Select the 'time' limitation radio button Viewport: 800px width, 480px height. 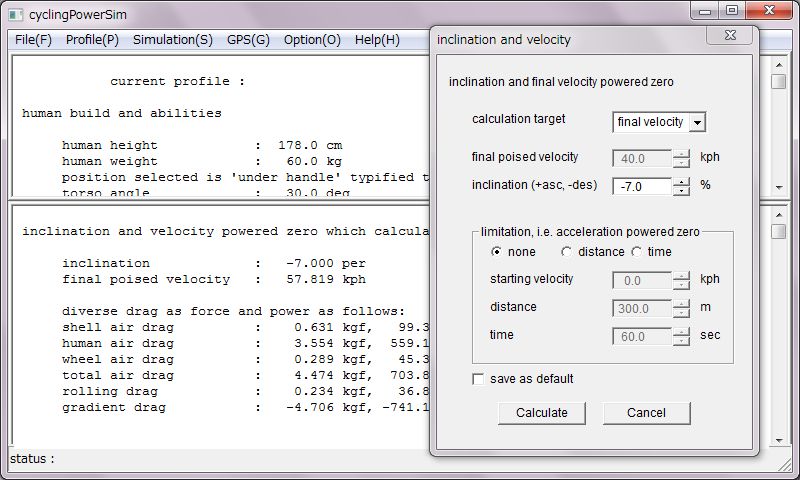pos(636,251)
